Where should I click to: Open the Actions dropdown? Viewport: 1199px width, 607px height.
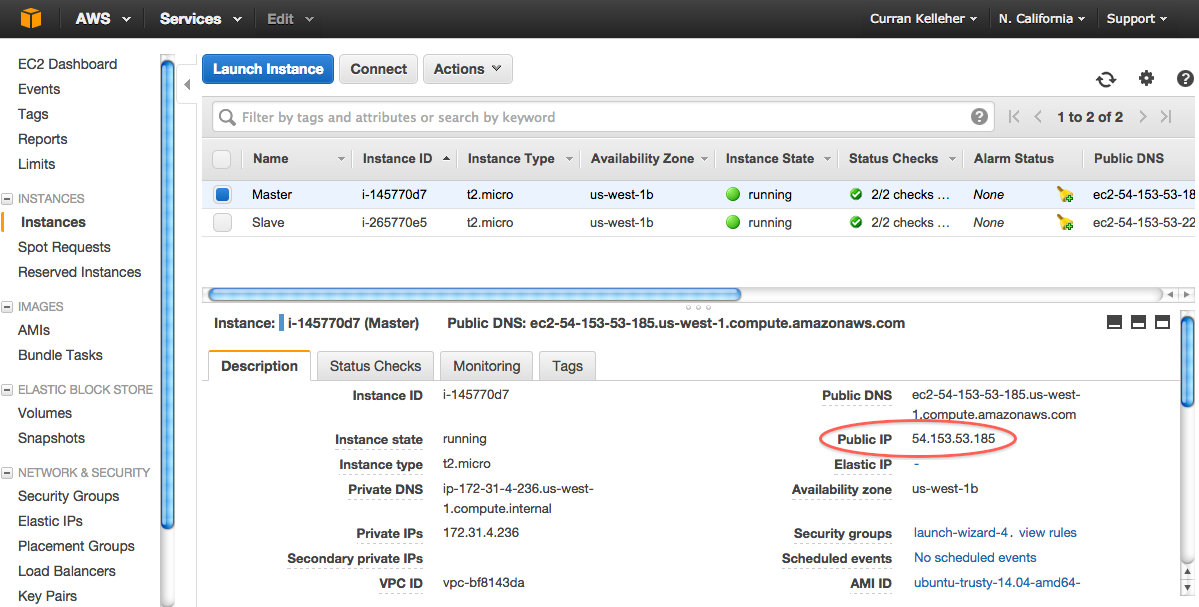click(467, 69)
